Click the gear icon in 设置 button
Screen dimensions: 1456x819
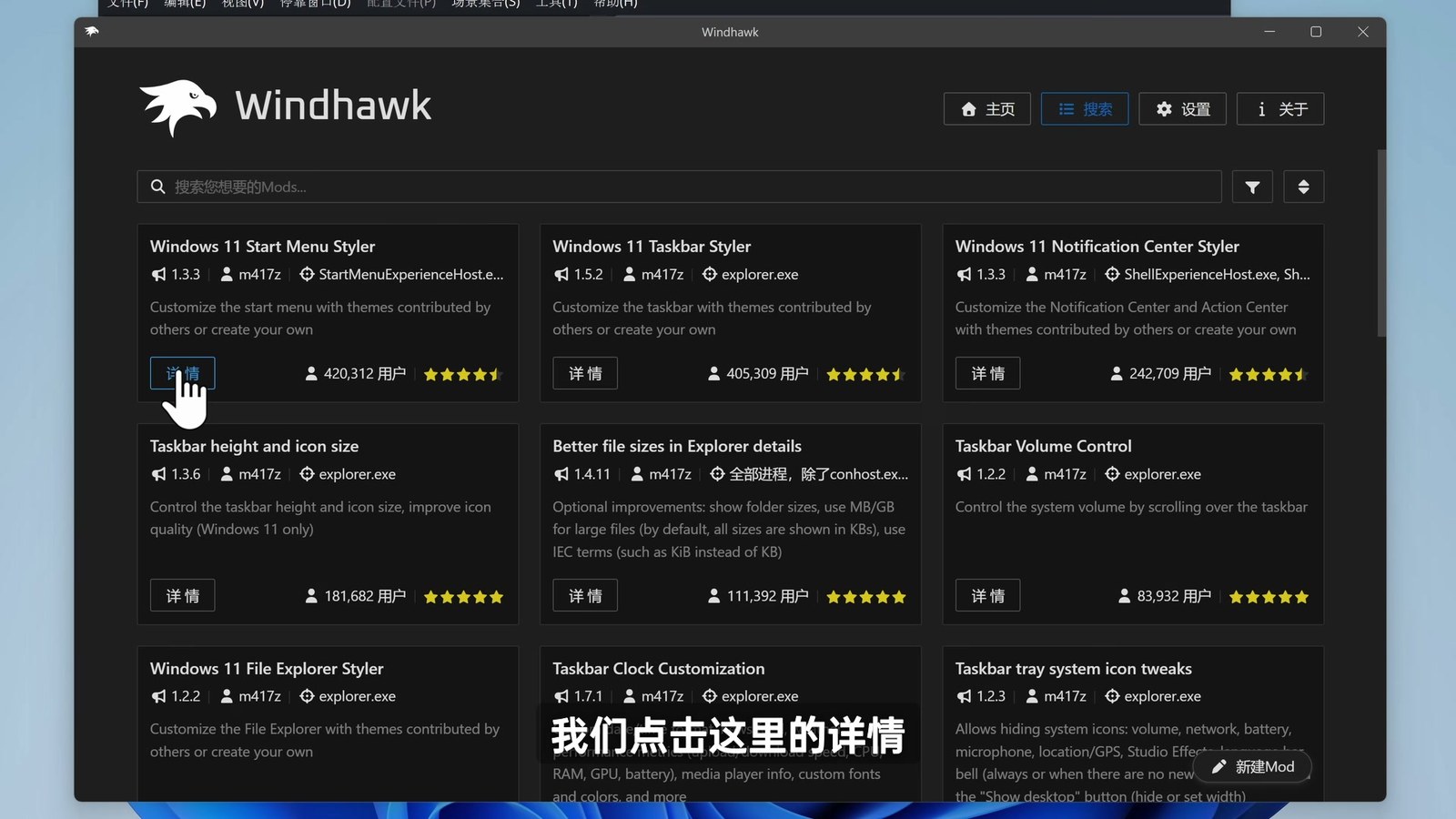(1164, 109)
